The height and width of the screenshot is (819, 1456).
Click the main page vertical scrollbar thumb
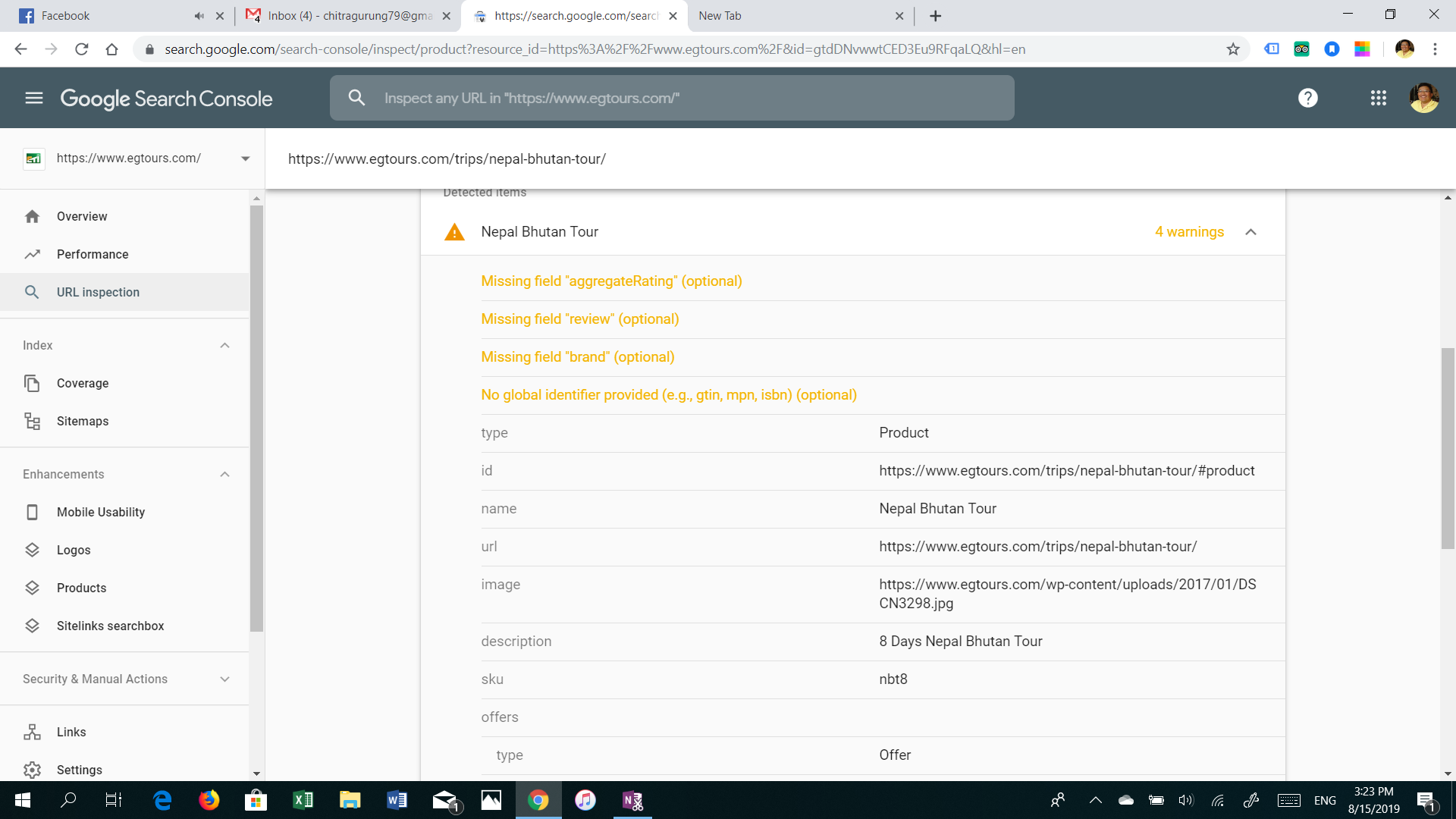1448,447
